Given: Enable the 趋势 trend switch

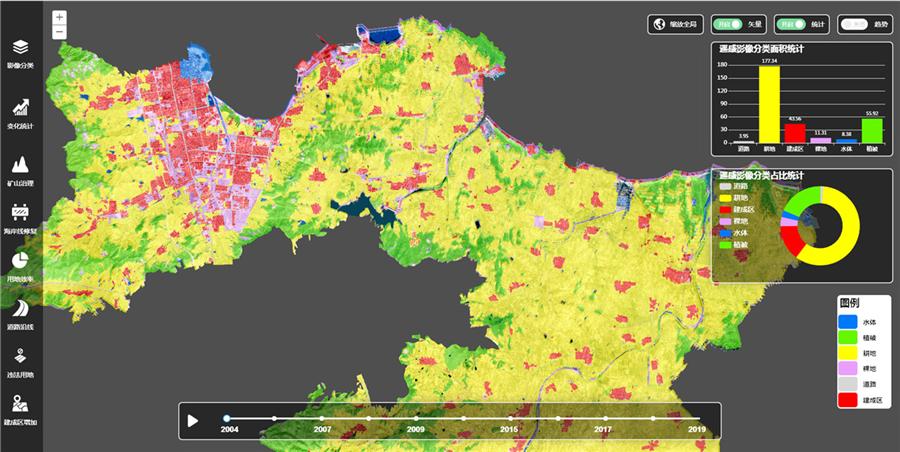Looking at the screenshot, I should point(852,24).
